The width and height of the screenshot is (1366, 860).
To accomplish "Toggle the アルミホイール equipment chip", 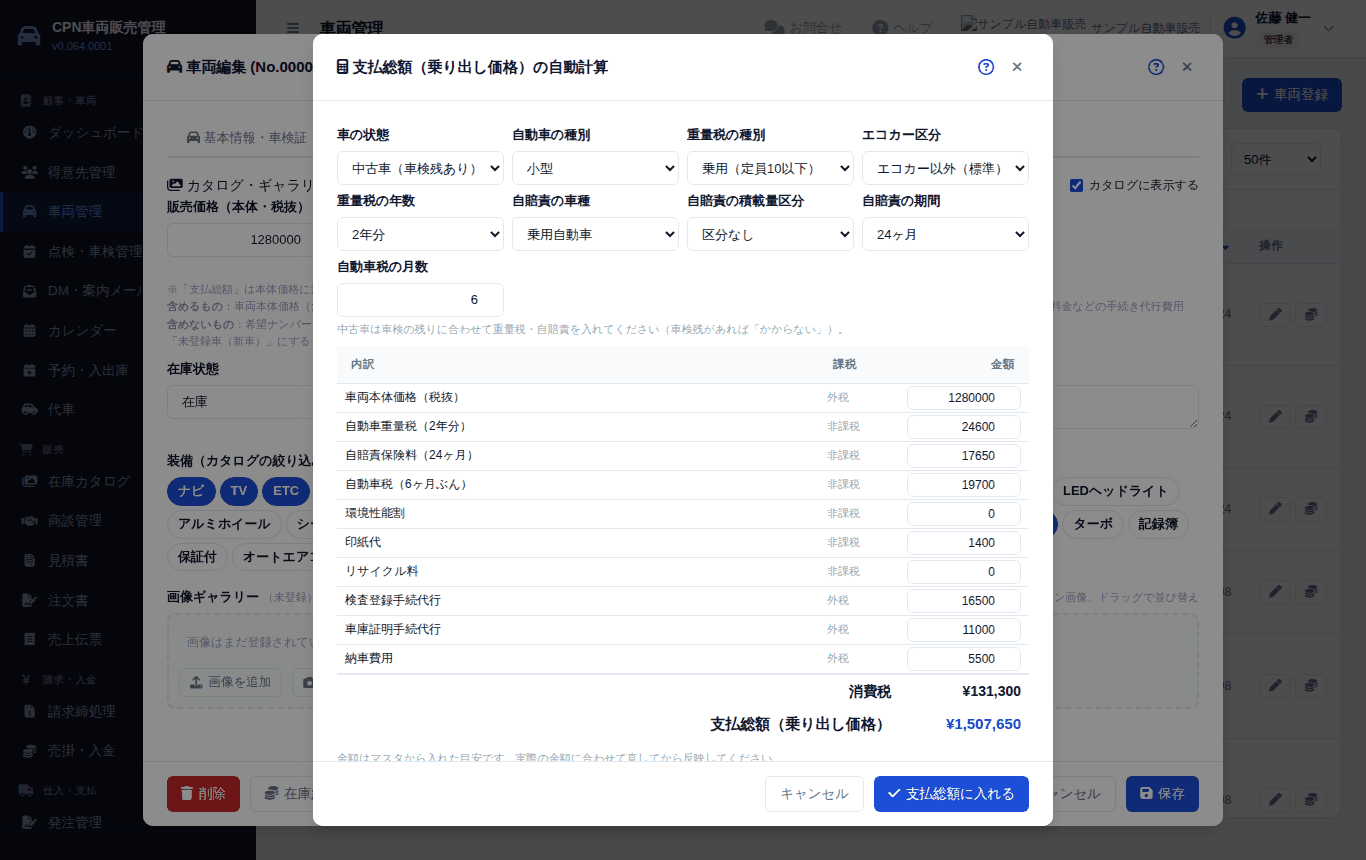I will coord(224,524).
